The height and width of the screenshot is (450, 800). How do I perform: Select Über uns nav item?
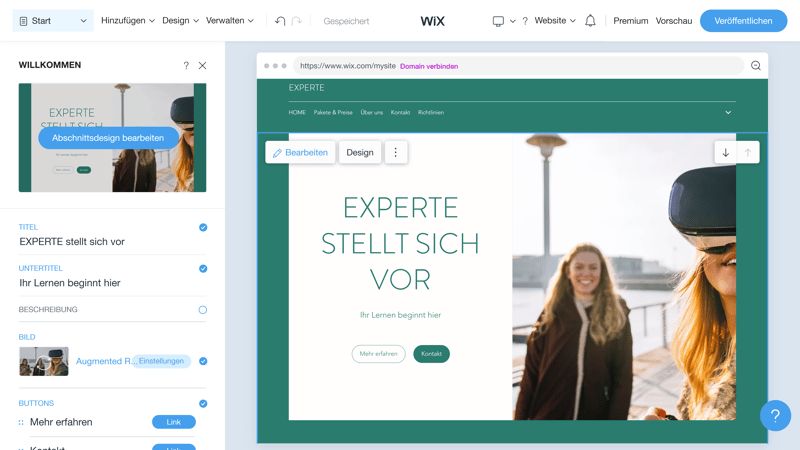(x=371, y=112)
